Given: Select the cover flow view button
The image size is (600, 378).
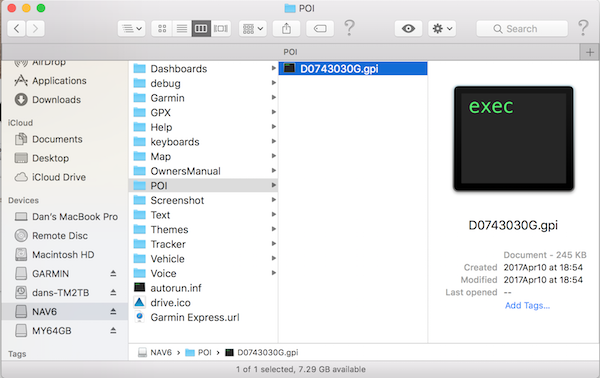Looking at the screenshot, I should [221, 29].
